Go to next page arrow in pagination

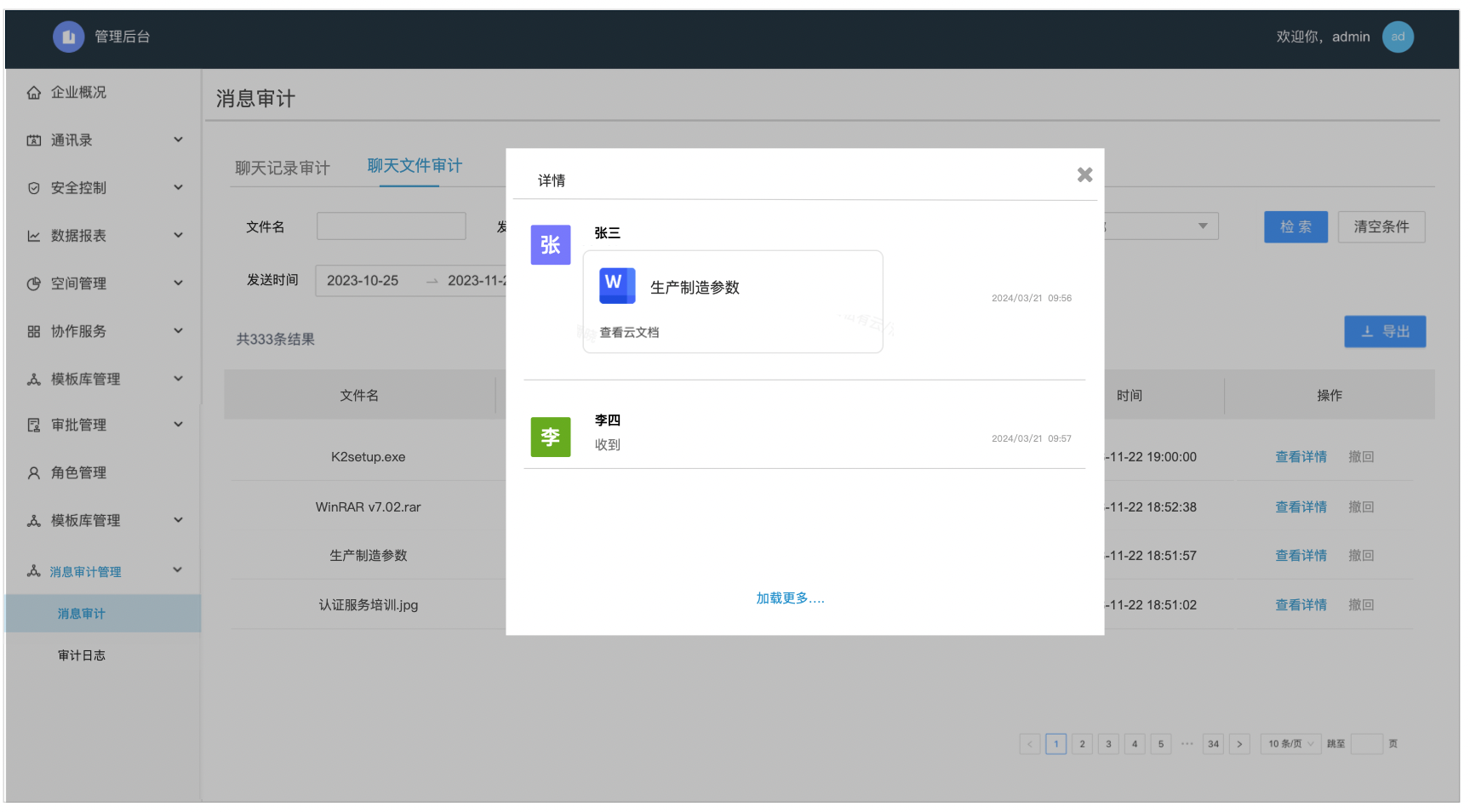point(1239,744)
